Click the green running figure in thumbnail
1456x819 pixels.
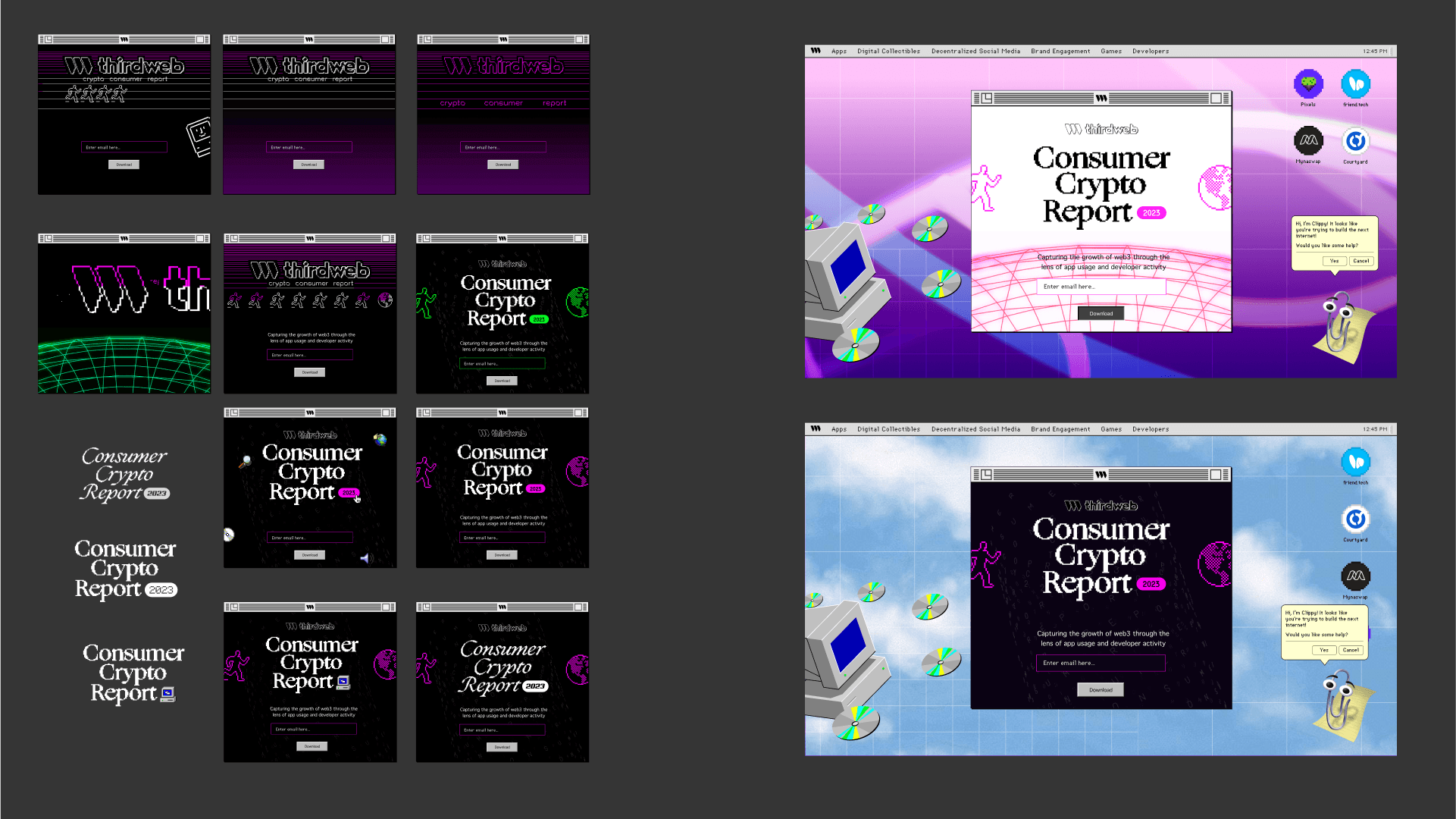coord(426,303)
